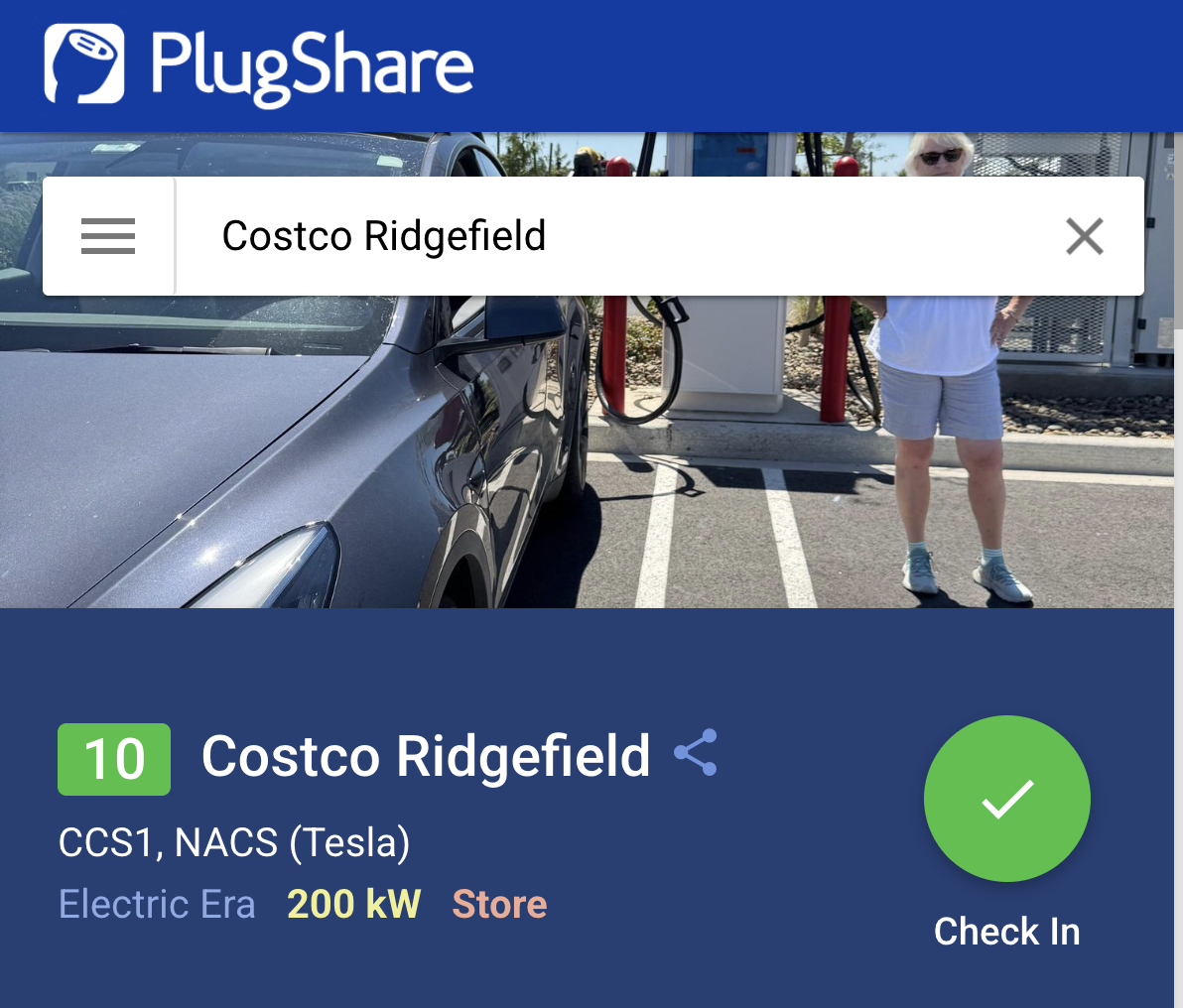Click the Store location type label
The width and height of the screenshot is (1183, 1008).
tap(499, 904)
